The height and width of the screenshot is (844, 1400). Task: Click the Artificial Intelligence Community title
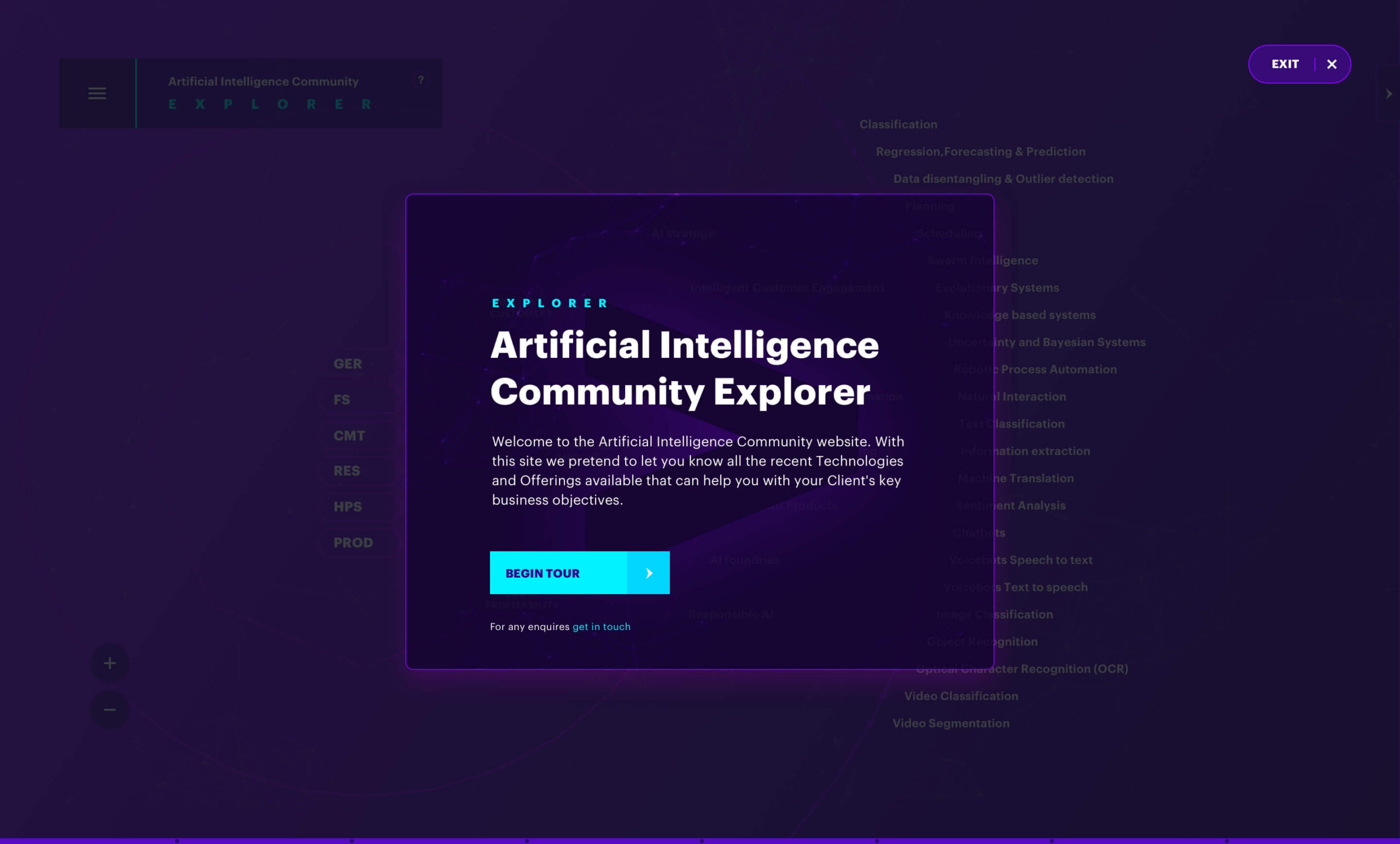263,82
